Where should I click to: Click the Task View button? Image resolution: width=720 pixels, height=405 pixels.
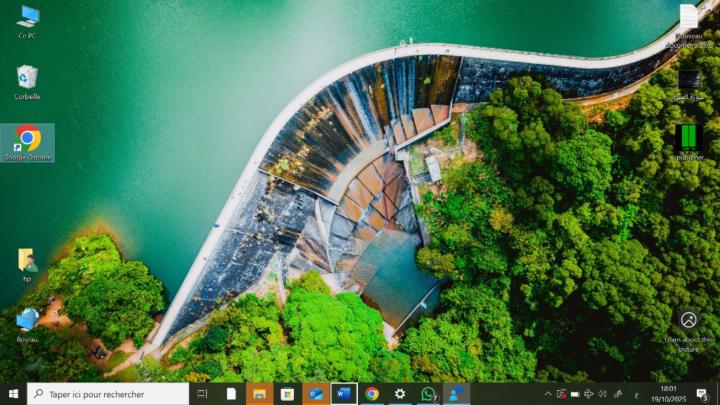202,394
